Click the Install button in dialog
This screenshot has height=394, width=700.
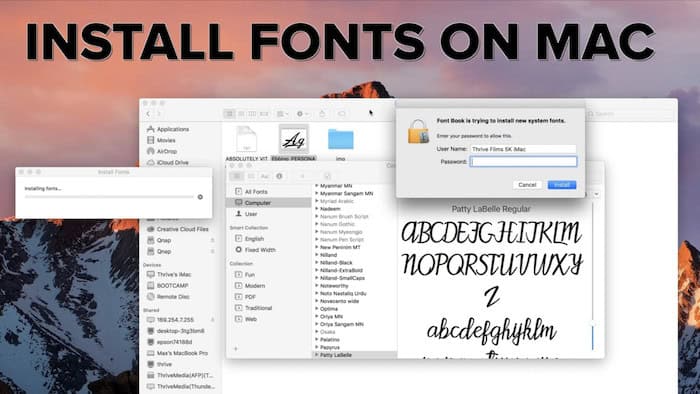coord(562,185)
